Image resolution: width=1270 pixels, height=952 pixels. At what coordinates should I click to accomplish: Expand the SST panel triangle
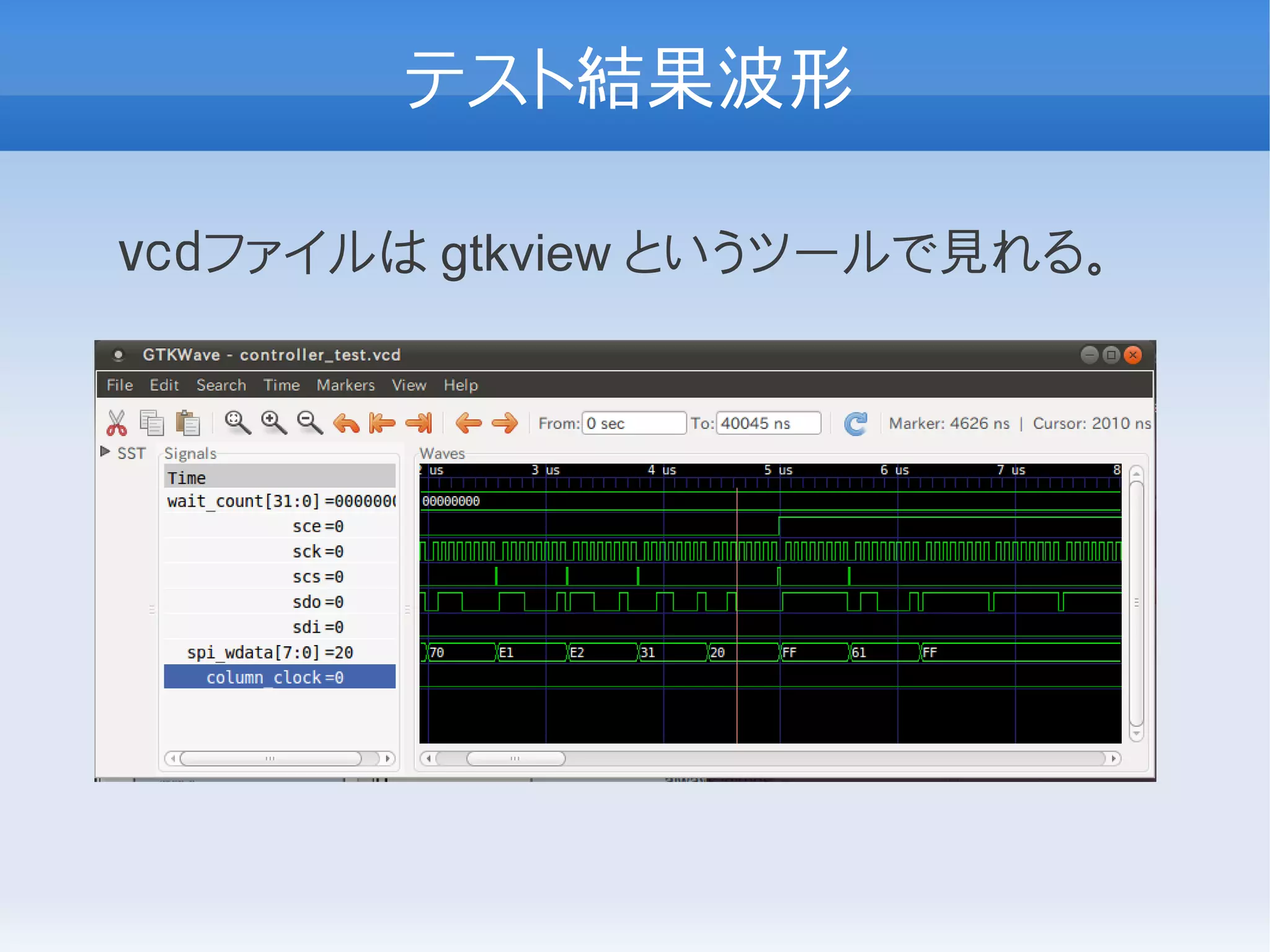[105, 452]
